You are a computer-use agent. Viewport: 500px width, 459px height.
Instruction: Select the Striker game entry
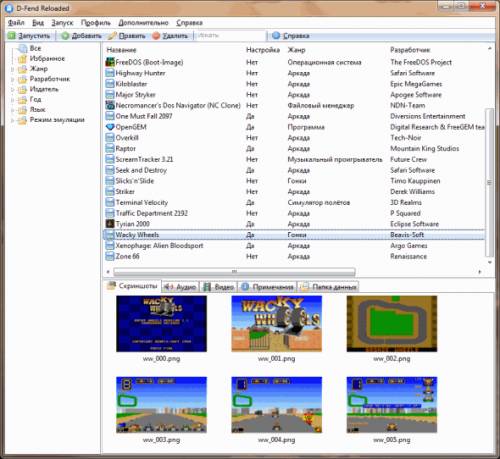pyautogui.click(x=294, y=192)
